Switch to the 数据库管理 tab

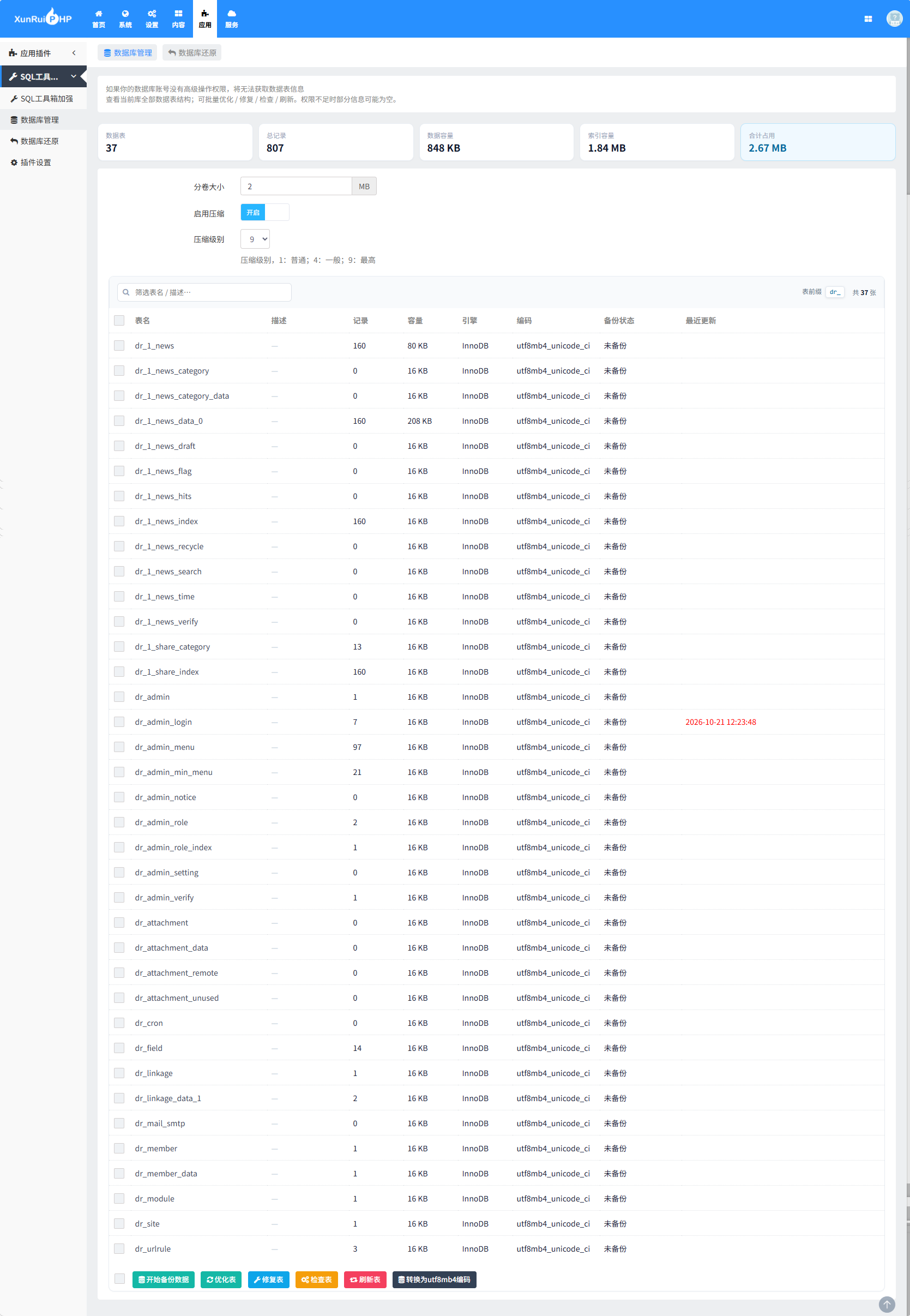pyautogui.click(x=127, y=52)
